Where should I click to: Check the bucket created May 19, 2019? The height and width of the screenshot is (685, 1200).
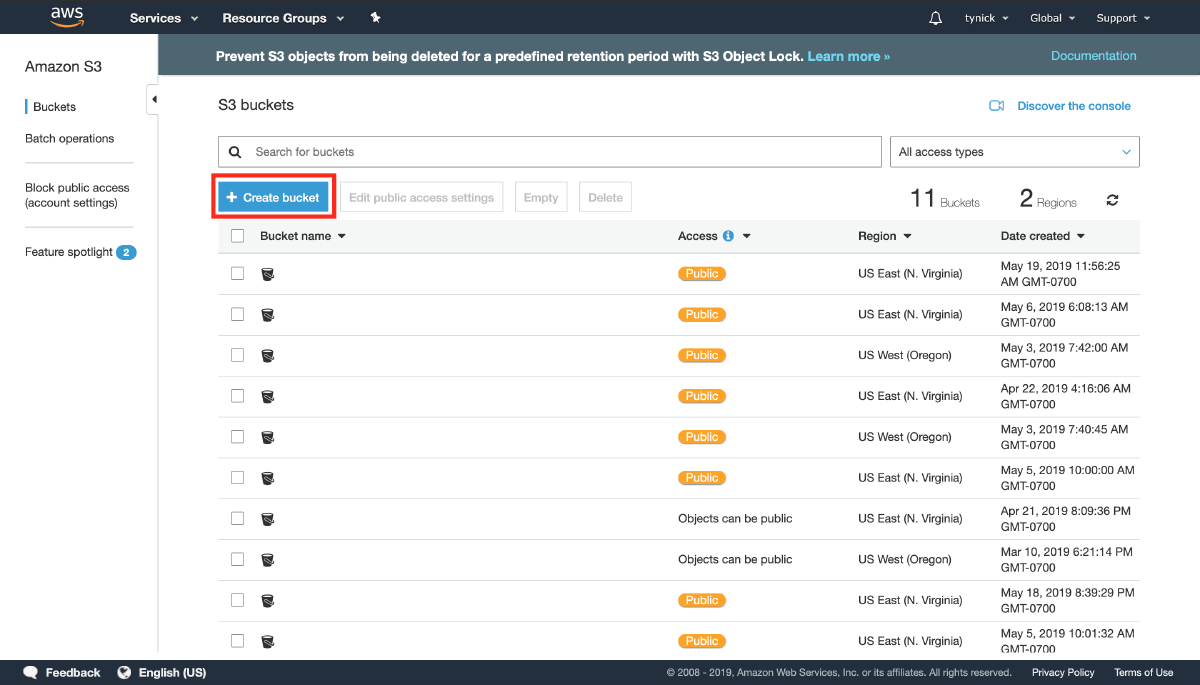[x=237, y=273]
